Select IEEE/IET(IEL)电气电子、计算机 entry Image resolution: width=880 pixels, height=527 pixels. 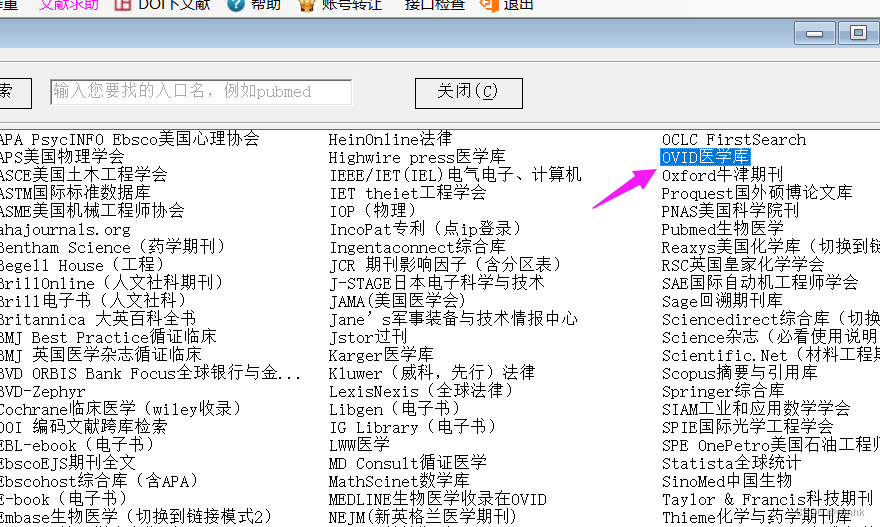pos(455,175)
